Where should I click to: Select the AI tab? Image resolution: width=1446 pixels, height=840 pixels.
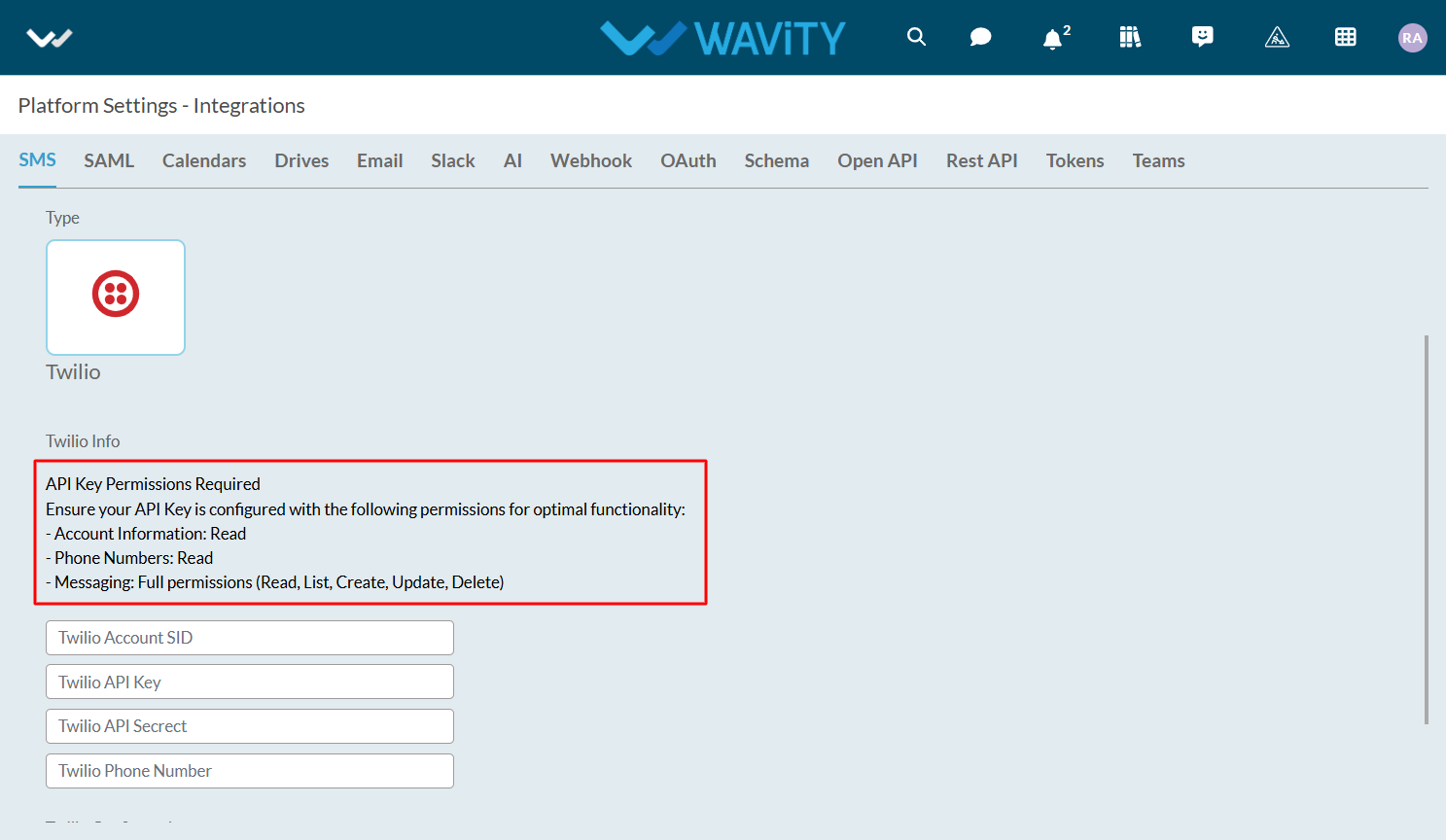pyautogui.click(x=512, y=160)
